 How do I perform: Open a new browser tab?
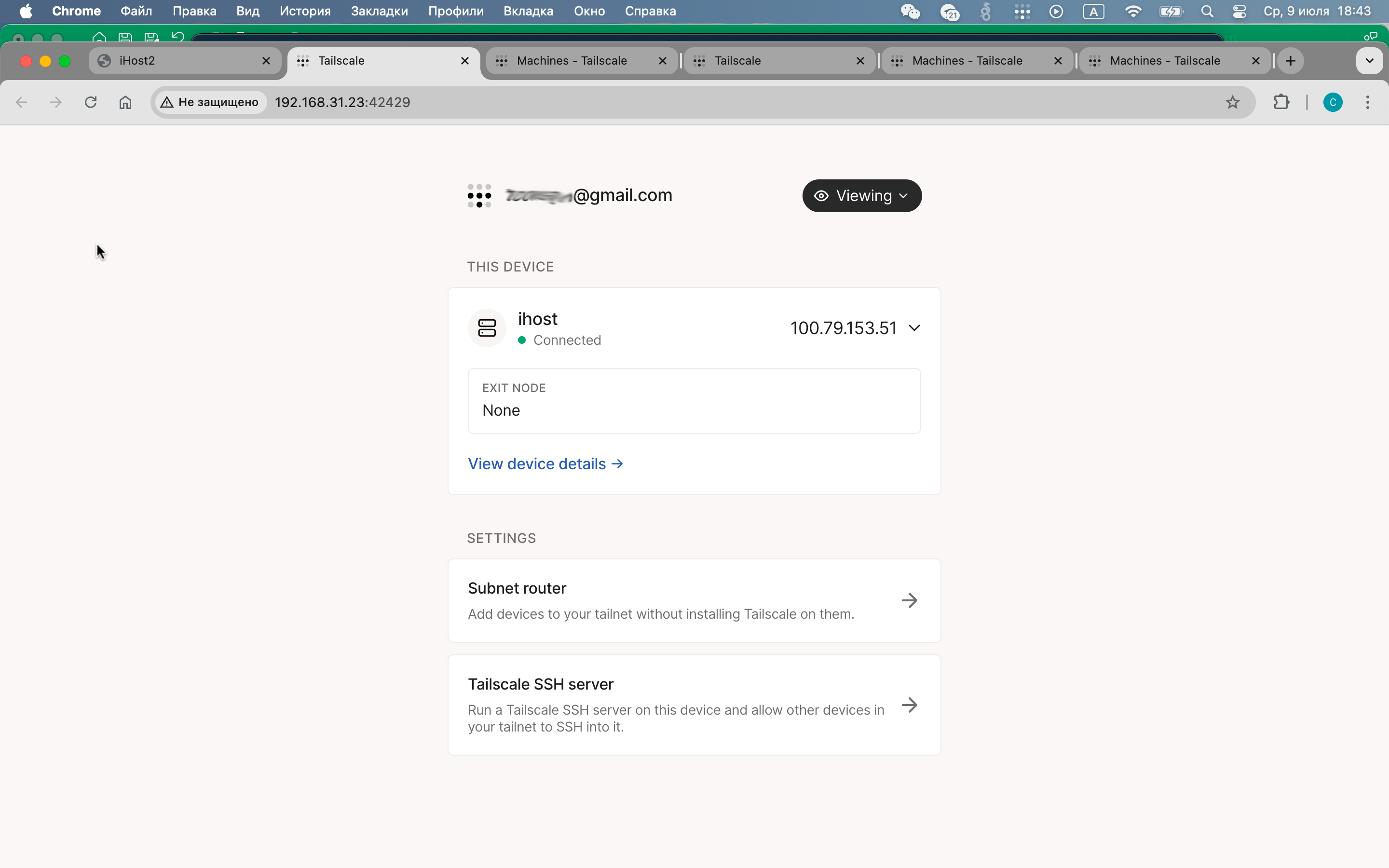(1290, 61)
